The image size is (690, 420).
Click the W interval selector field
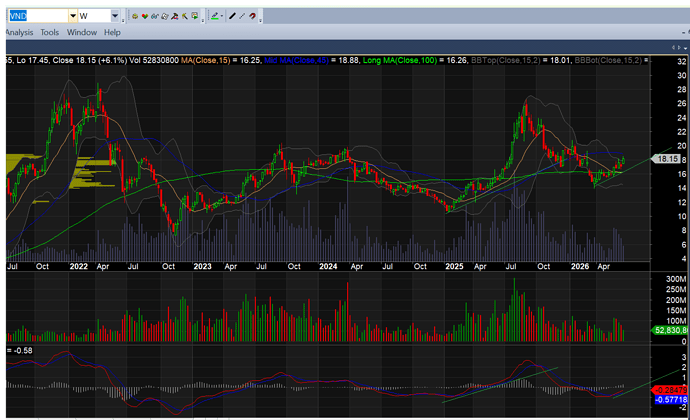pos(95,16)
